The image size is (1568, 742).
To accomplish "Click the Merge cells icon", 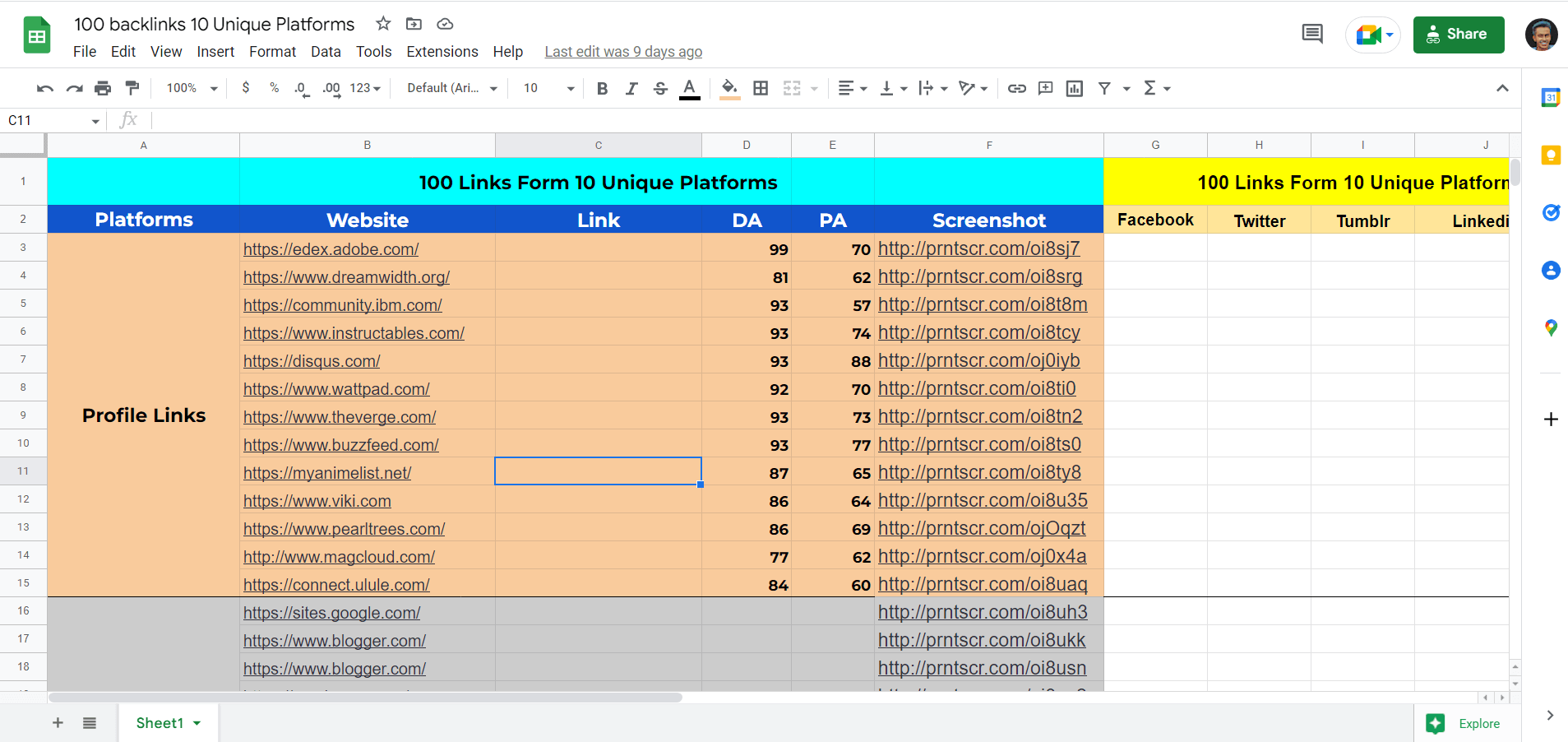I will tap(792, 88).
